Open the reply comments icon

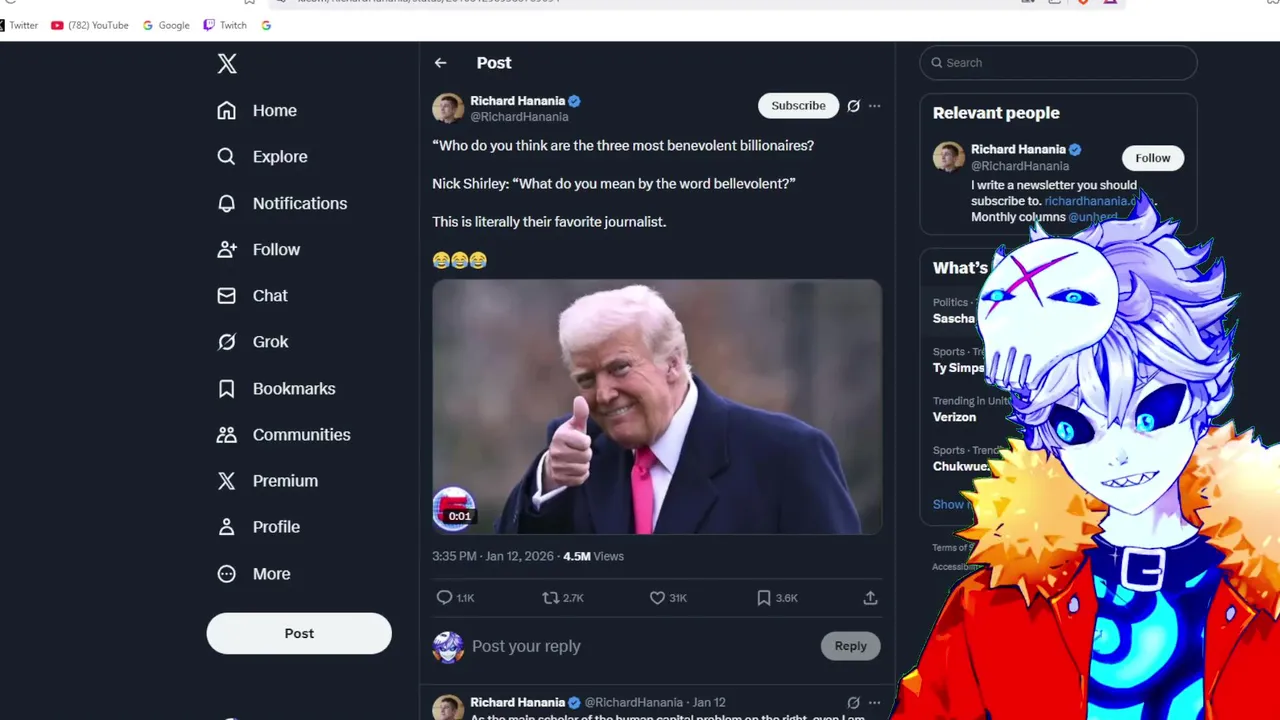pyautogui.click(x=445, y=597)
